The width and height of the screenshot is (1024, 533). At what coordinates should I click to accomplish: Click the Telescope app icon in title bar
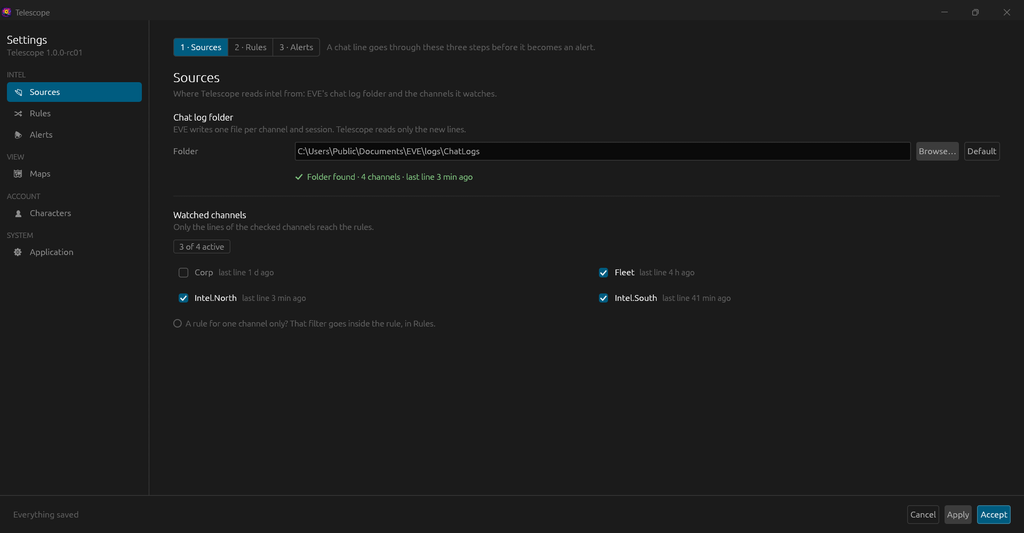click(x=7, y=12)
